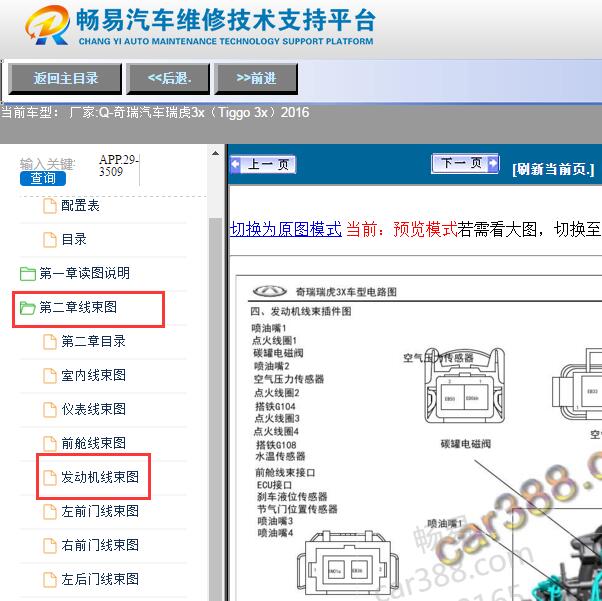
Task: Click the page icon beside 右前门线束图
Action: click(x=50, y=546)
